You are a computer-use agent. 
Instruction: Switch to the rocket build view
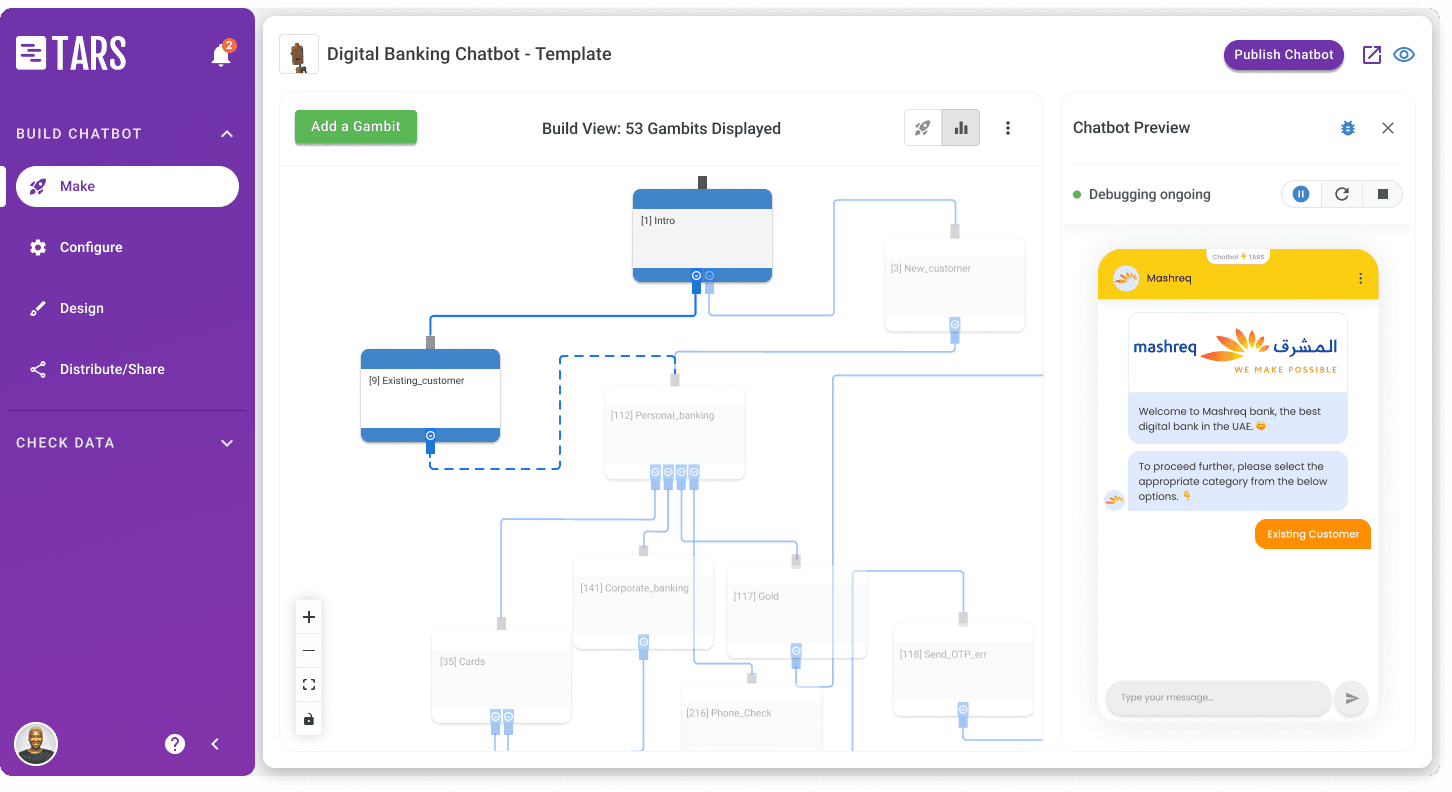923,128
